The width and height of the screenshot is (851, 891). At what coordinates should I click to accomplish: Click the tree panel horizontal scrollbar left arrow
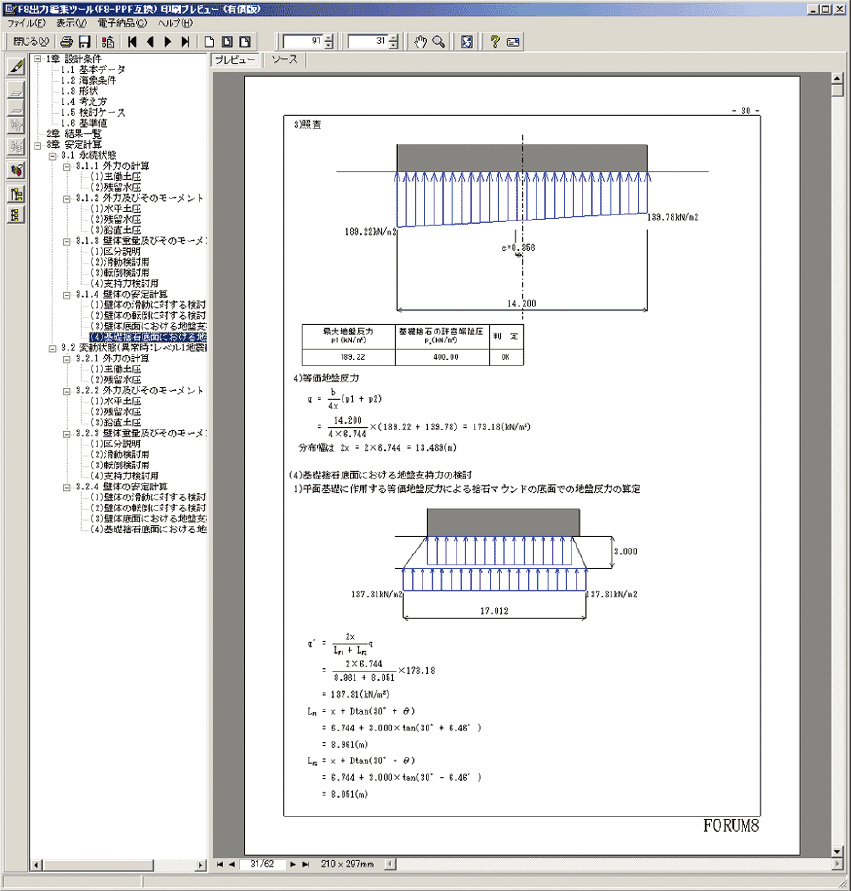[x=36, y=865]
